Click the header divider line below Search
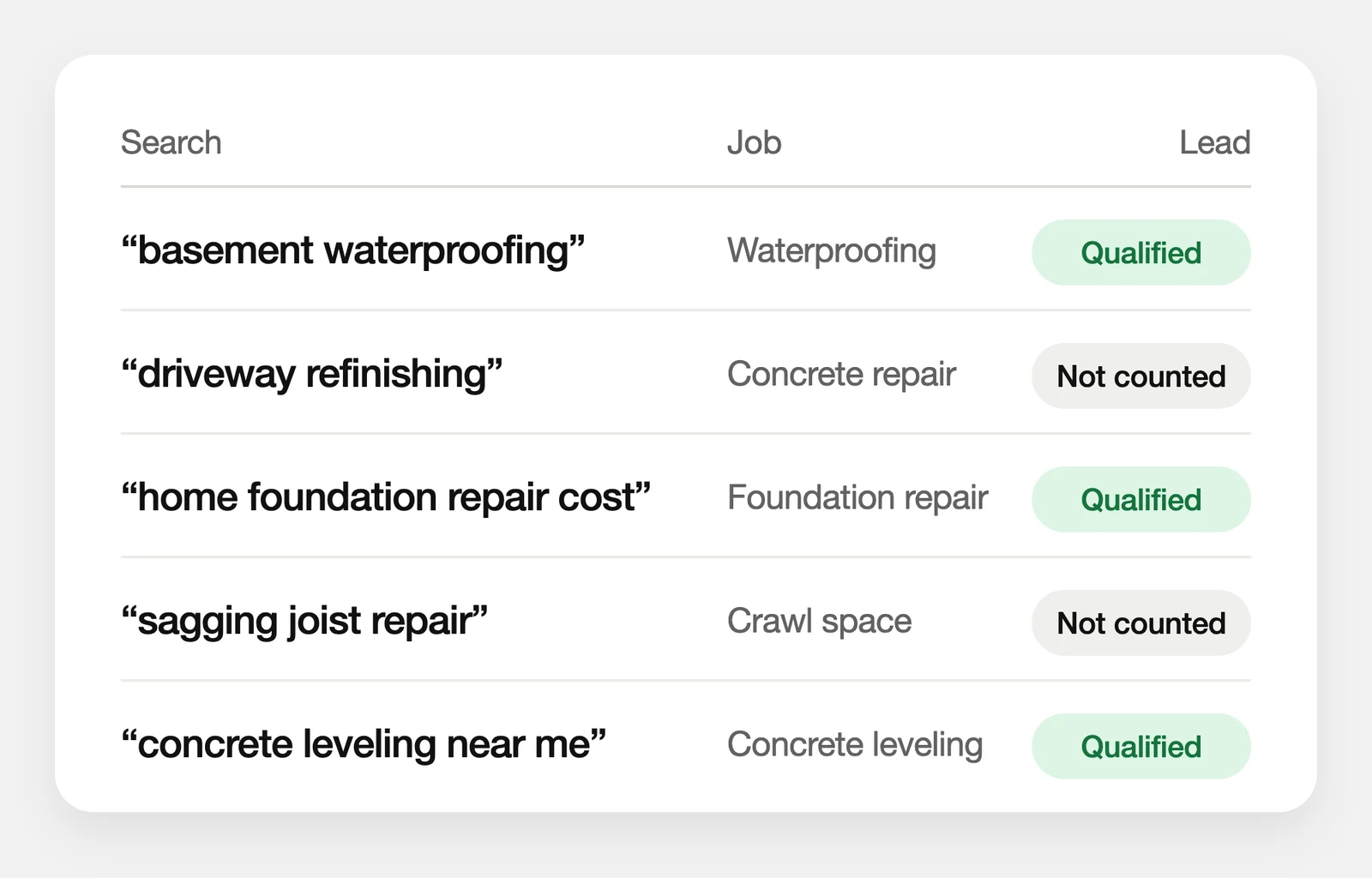 pyautogui.click(x=686, y=186)
